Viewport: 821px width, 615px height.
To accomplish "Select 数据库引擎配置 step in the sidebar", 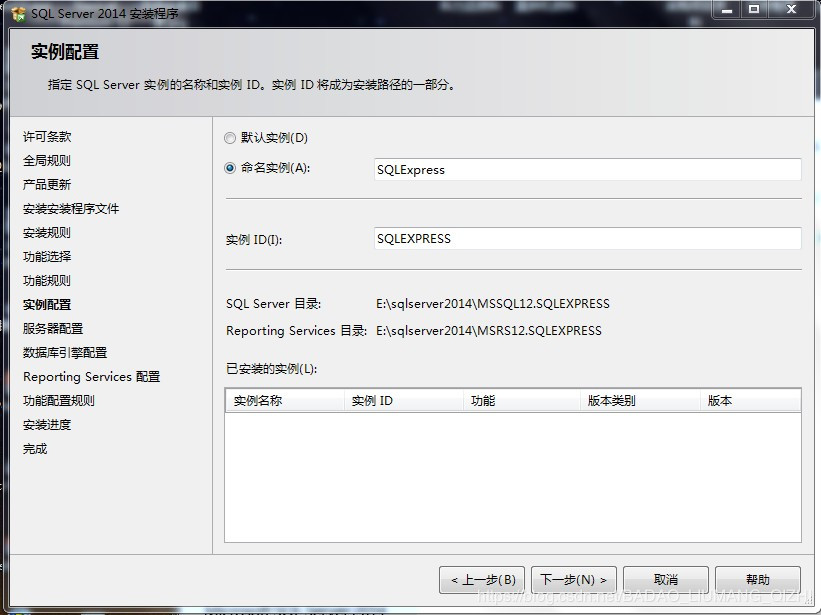I will pos(65,353).
